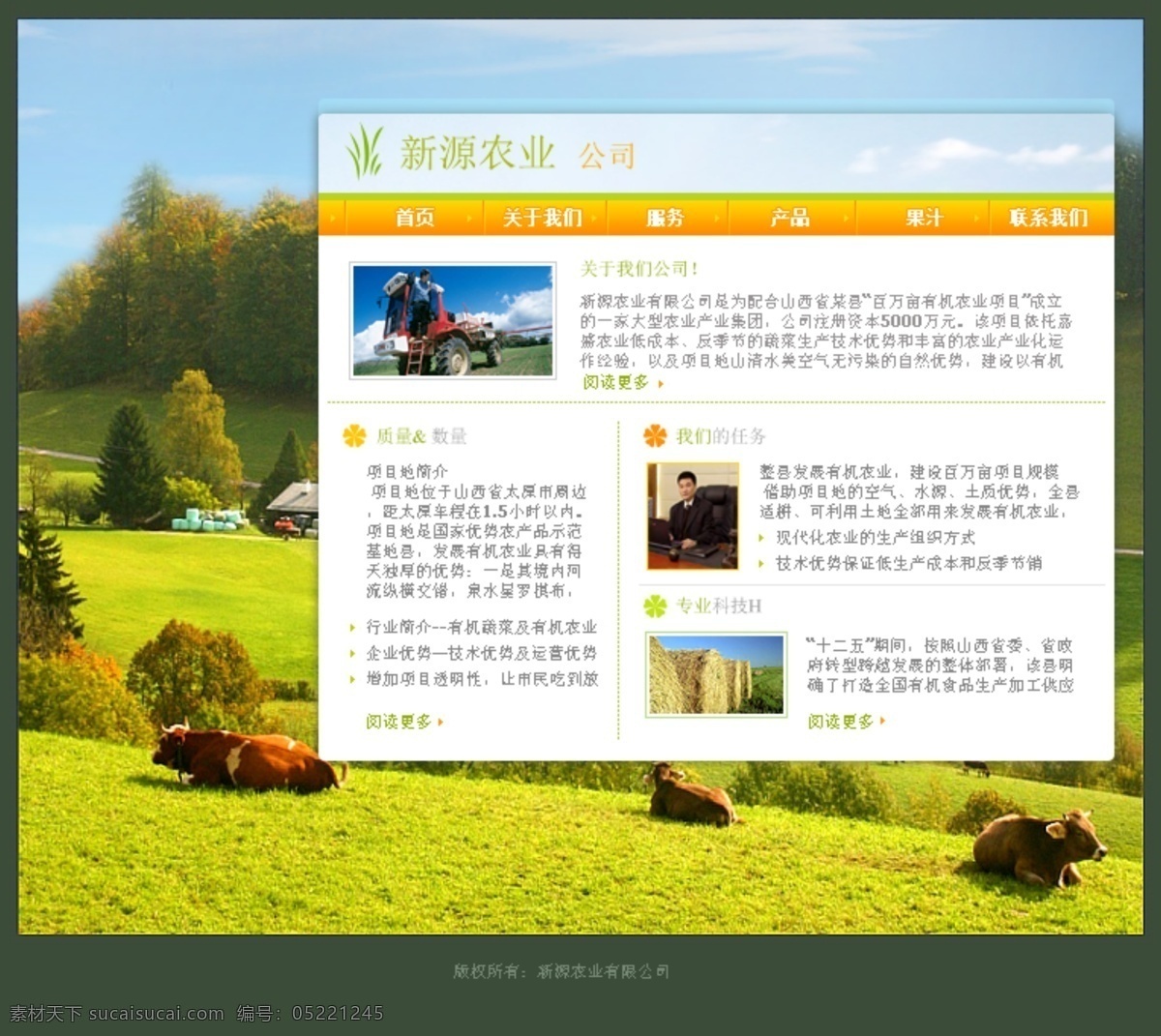The width and height of the screenshot is (1161, 1036).
Task: Click the 项目地简介 subheading
Action: click(407, 472)
